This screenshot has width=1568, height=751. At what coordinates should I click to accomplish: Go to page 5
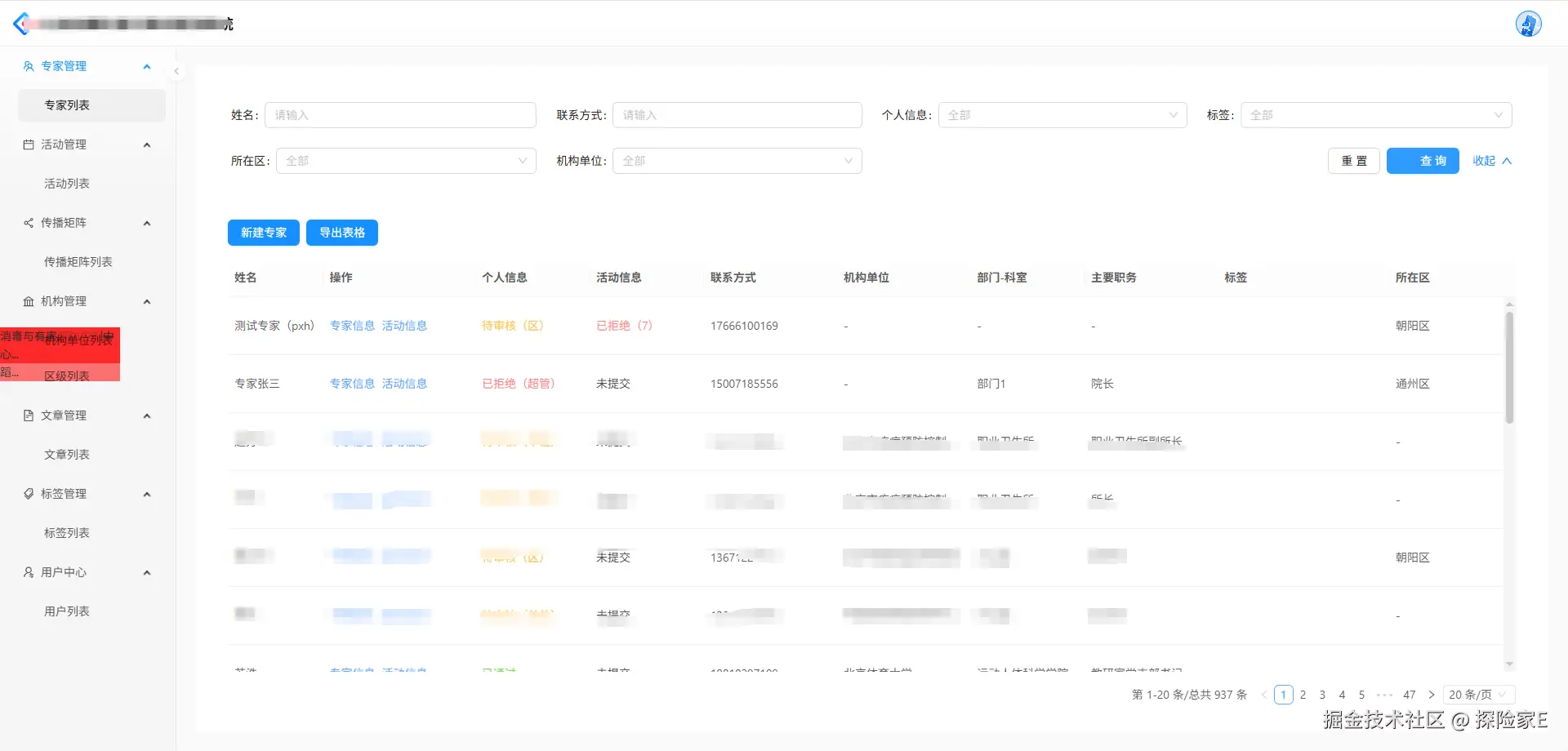[x=1362, y=695]
